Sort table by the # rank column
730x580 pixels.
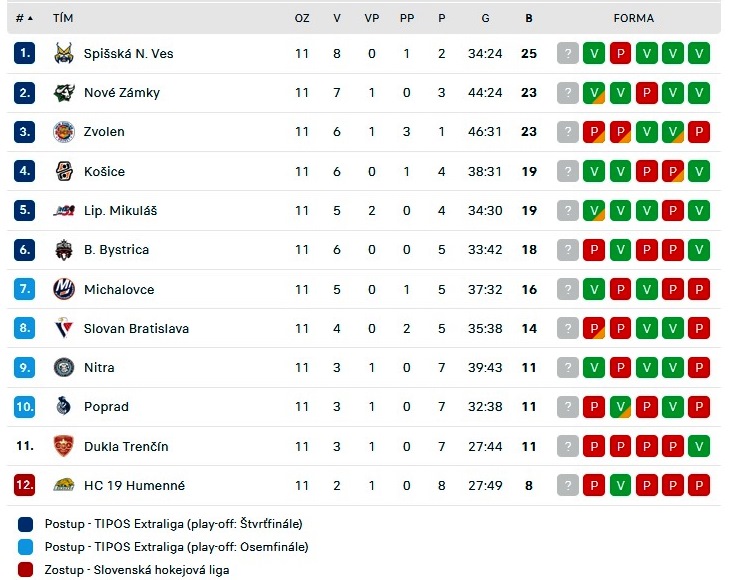coord(24,18)
